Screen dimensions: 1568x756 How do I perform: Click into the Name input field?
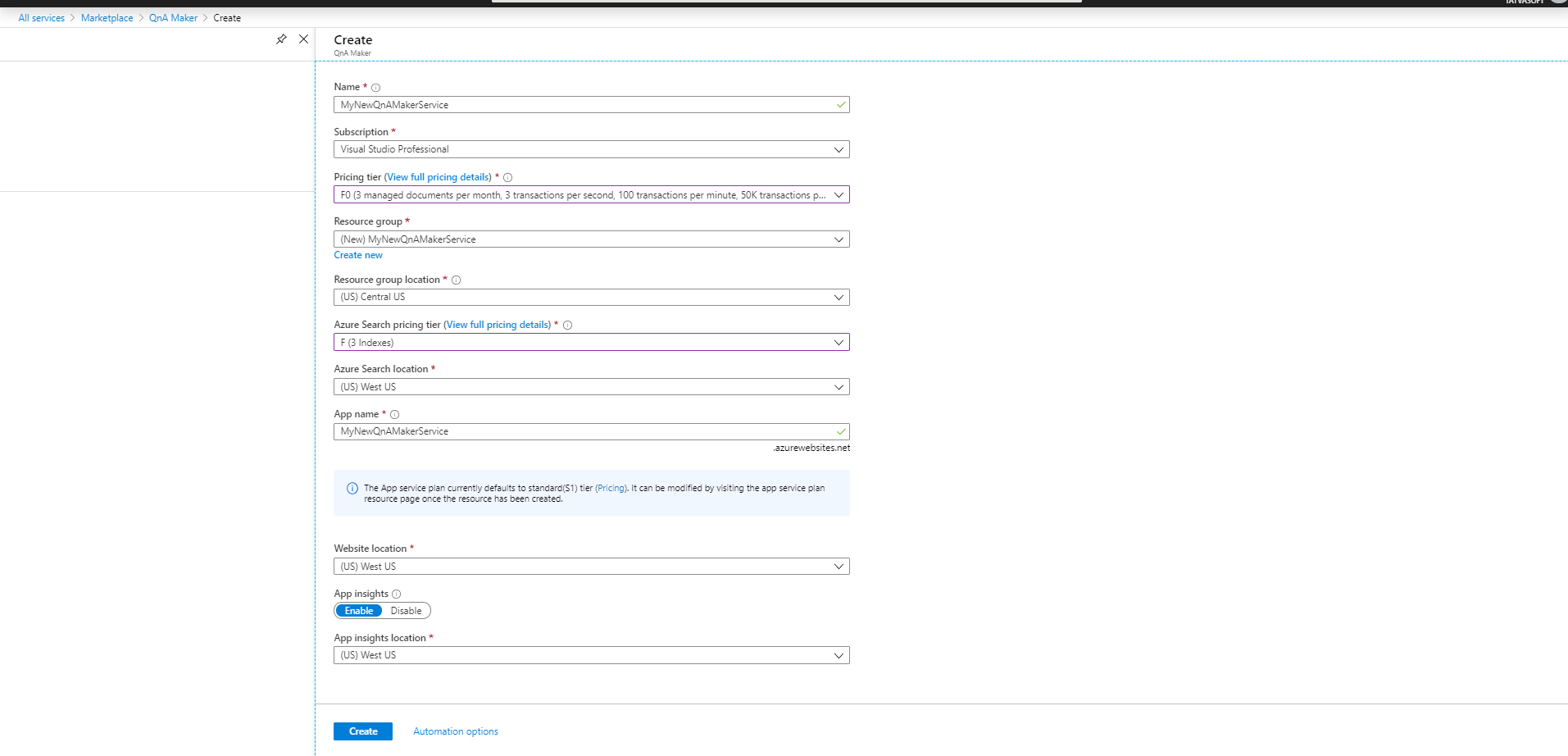click(591, 105)
